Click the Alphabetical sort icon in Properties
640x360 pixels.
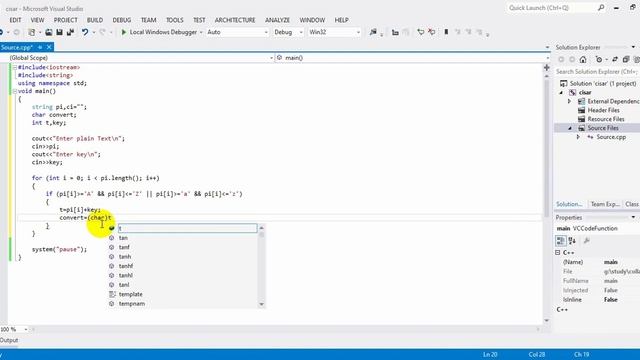(x=572, y=241)
